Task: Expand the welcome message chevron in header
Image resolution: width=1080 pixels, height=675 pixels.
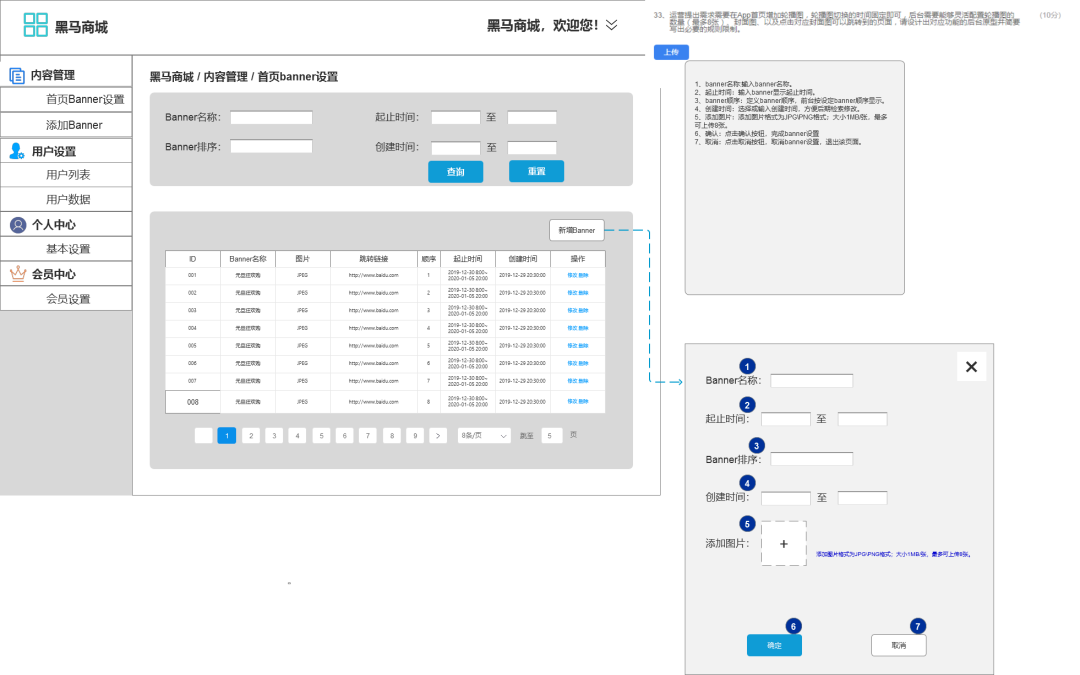Action: [x=612, y=25]
